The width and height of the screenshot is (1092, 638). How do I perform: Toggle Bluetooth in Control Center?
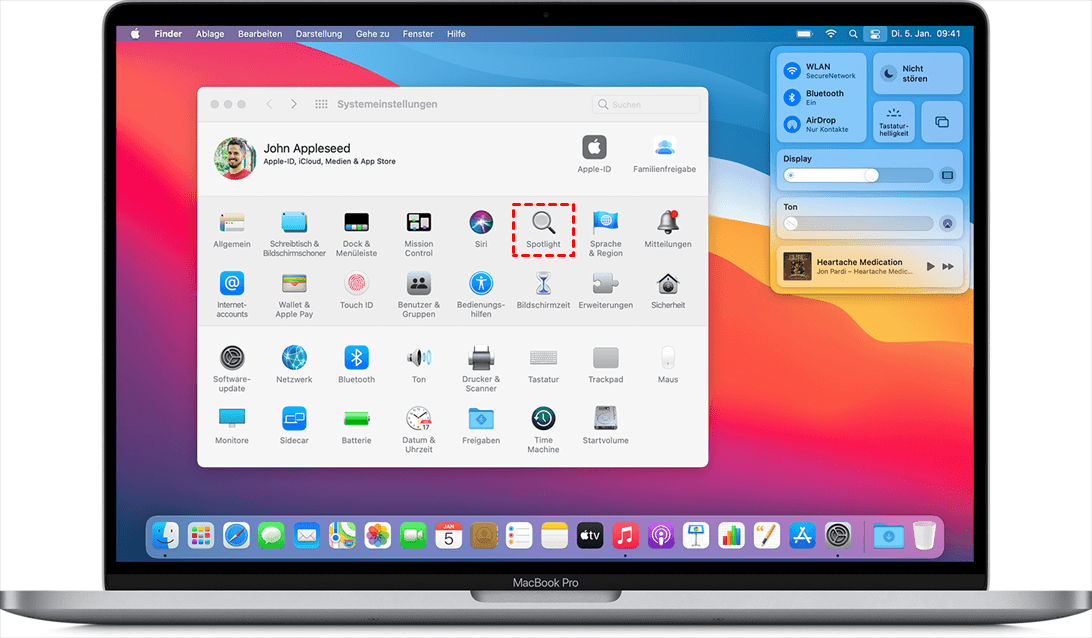792,97
